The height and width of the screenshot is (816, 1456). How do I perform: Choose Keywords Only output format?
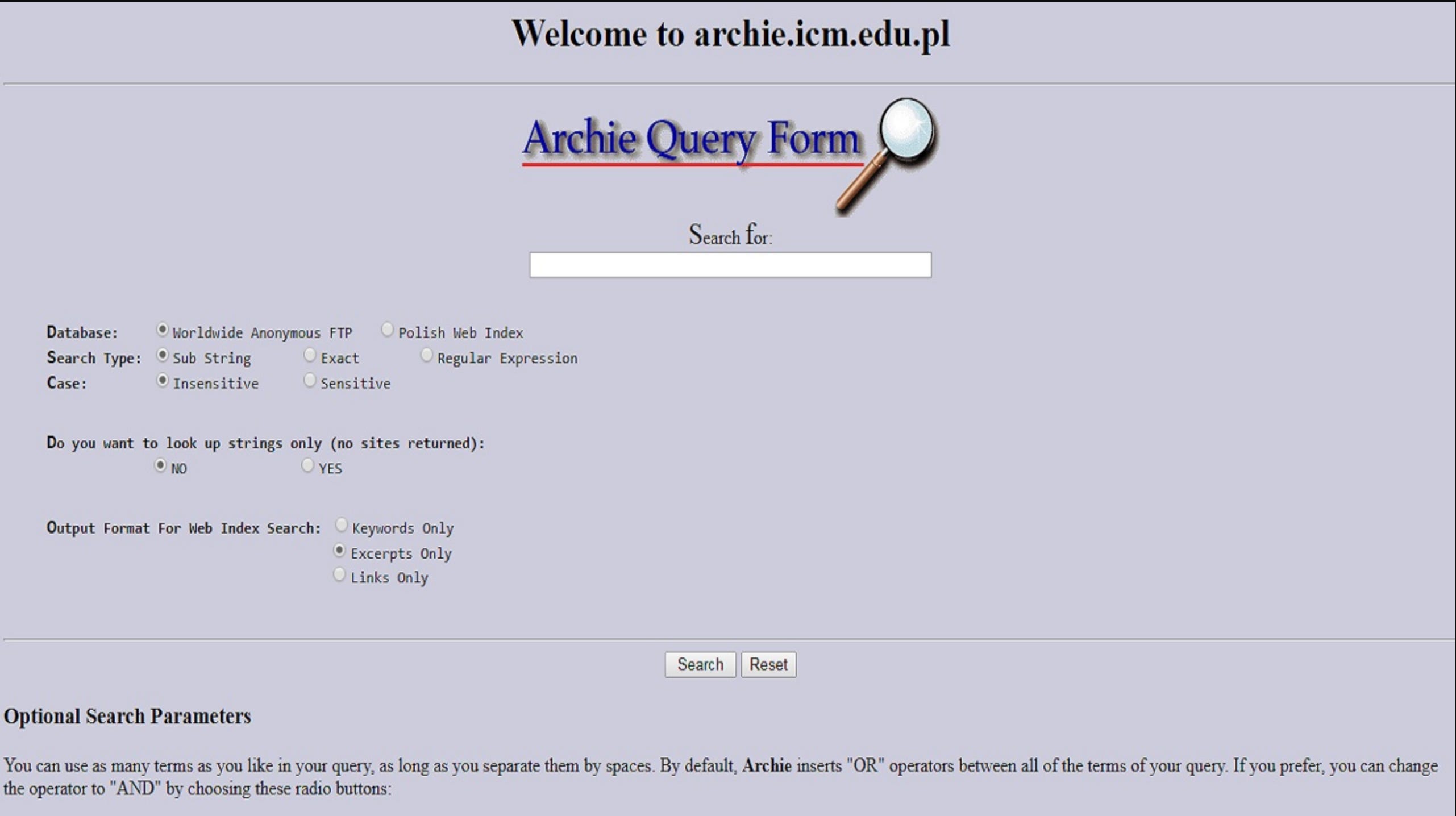[x=341, y=523]
